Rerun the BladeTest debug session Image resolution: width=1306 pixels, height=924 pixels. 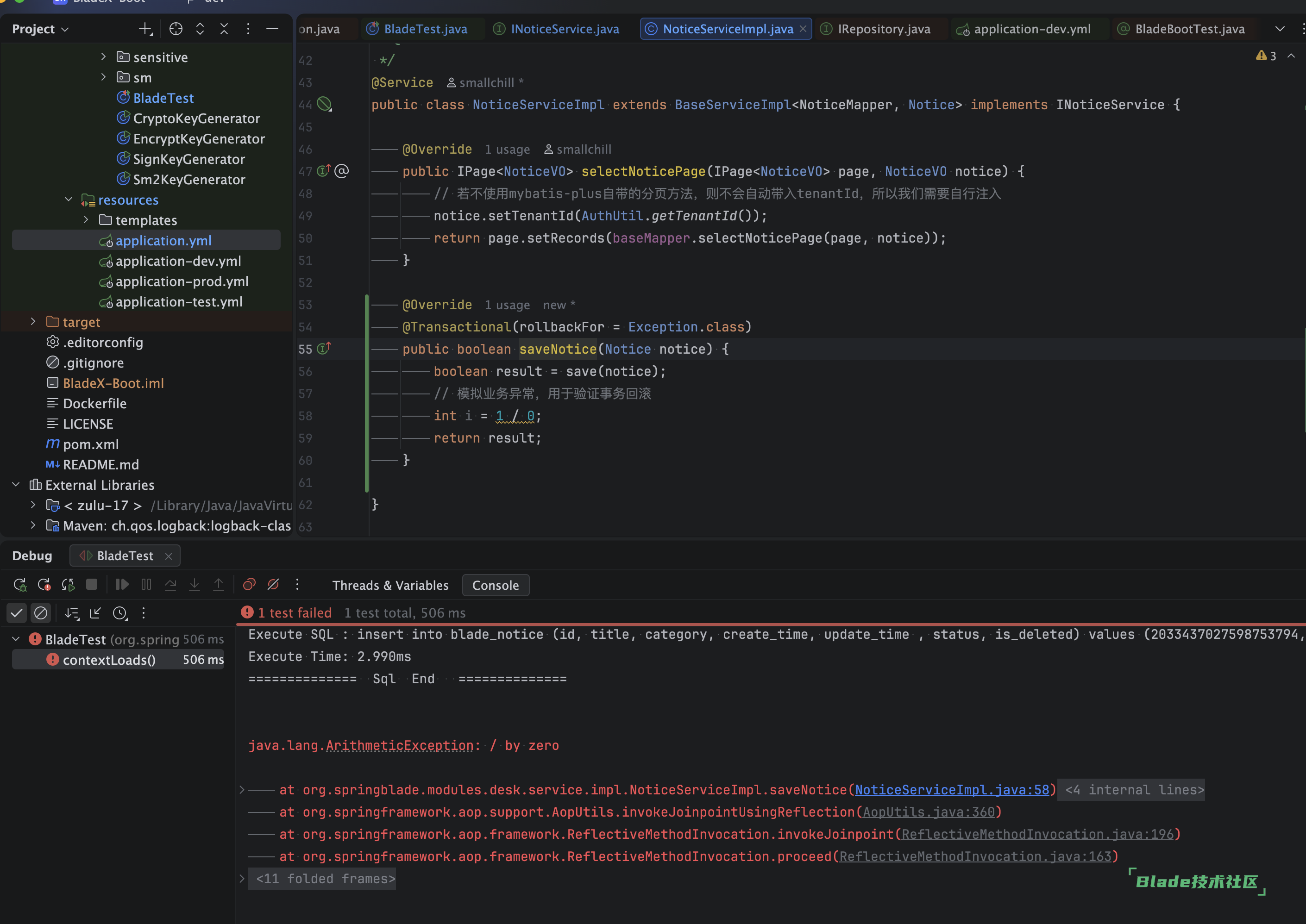click(20, 585)
